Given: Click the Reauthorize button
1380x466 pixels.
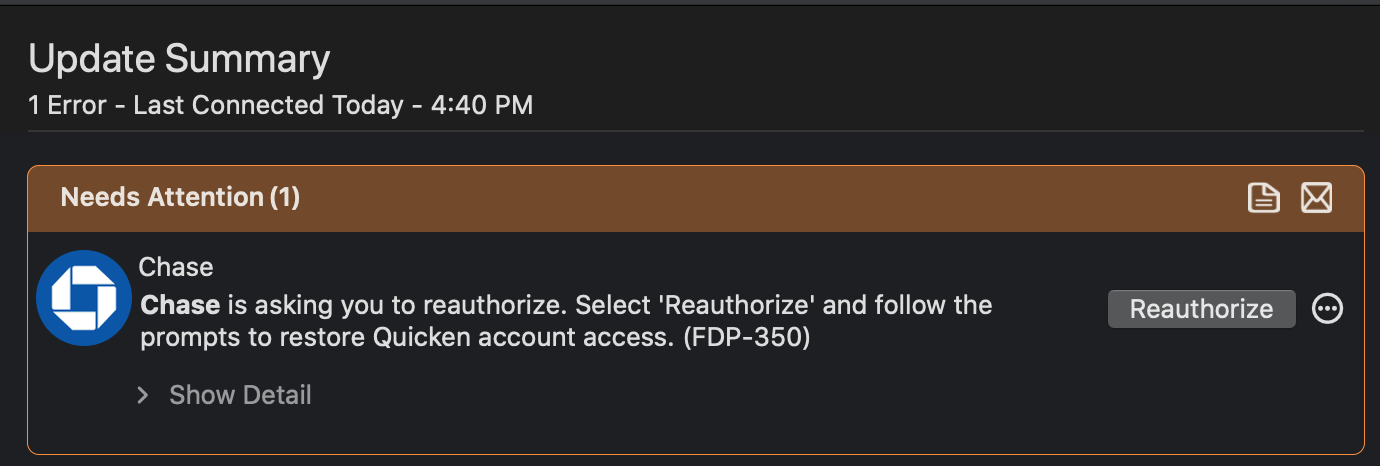Looking at the screenshot, I should pos(1201,309).
